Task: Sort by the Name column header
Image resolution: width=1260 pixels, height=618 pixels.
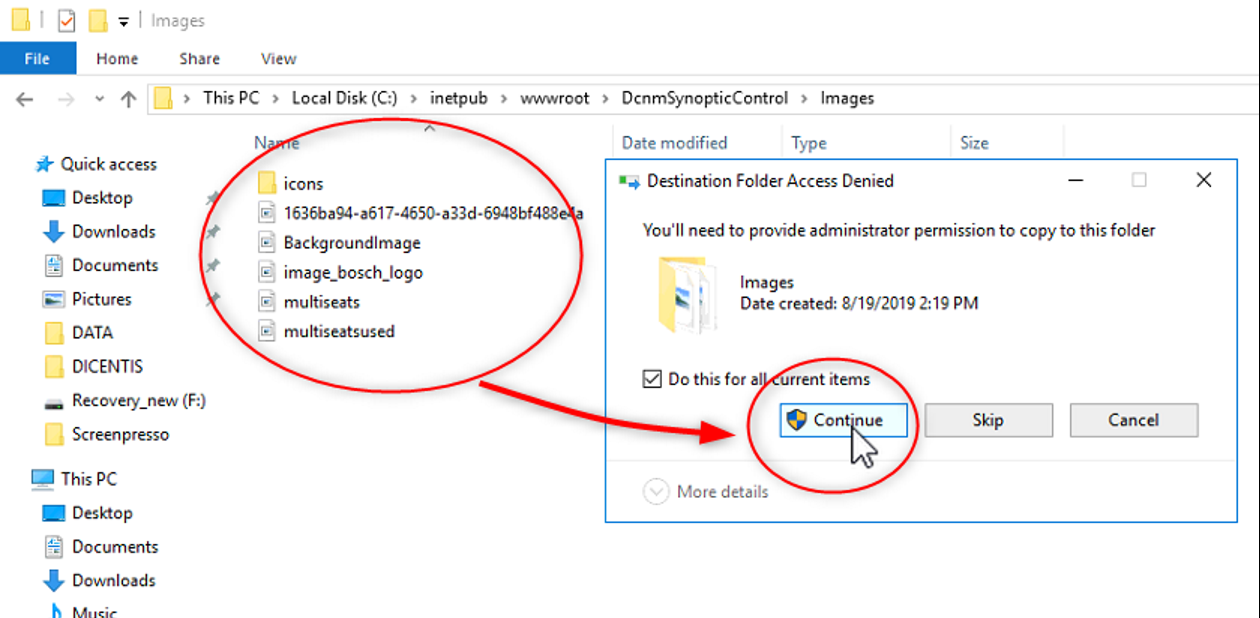Action: (x=276, y=143)
